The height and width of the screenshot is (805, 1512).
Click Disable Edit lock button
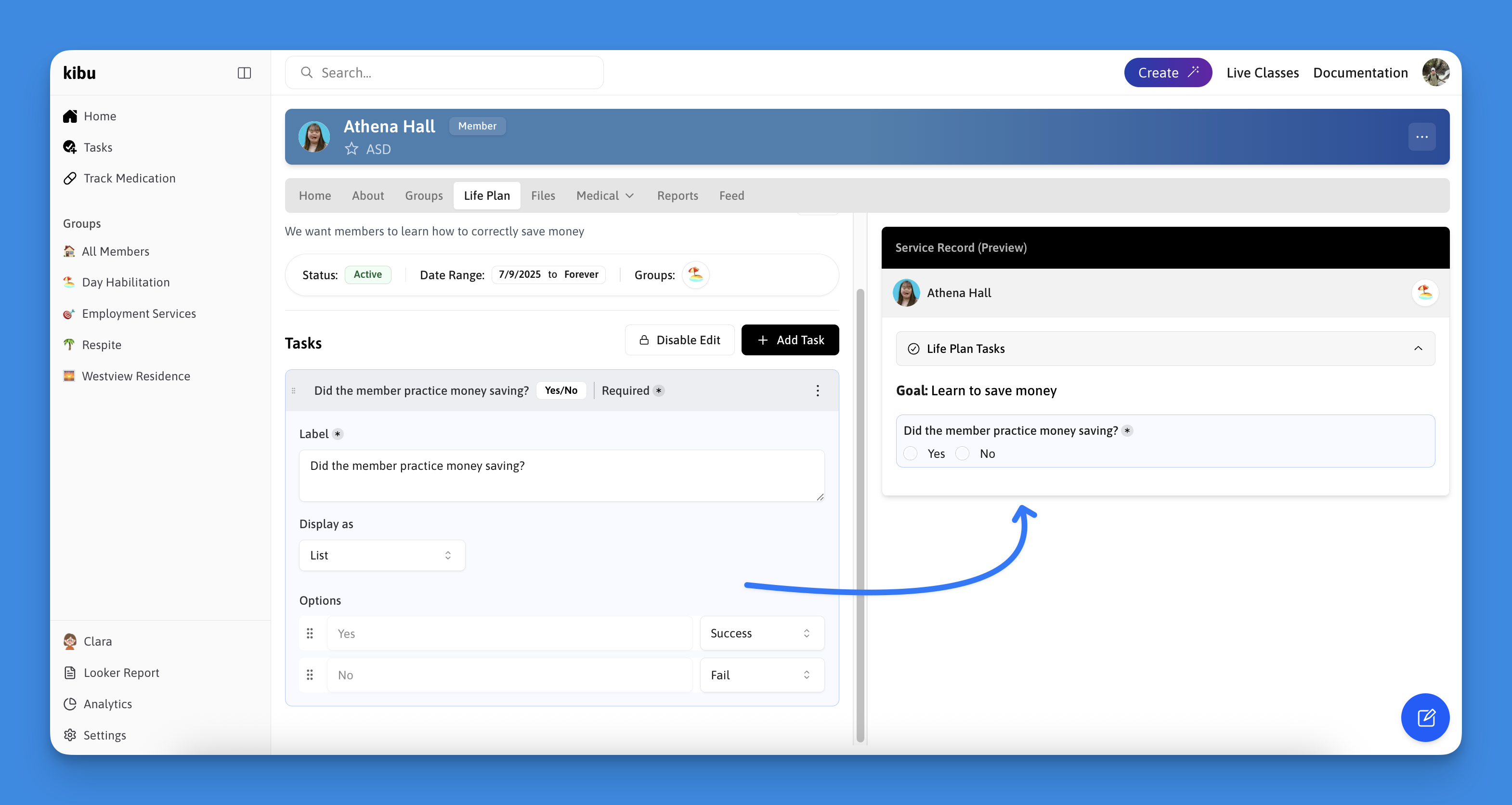pos(679,340)
